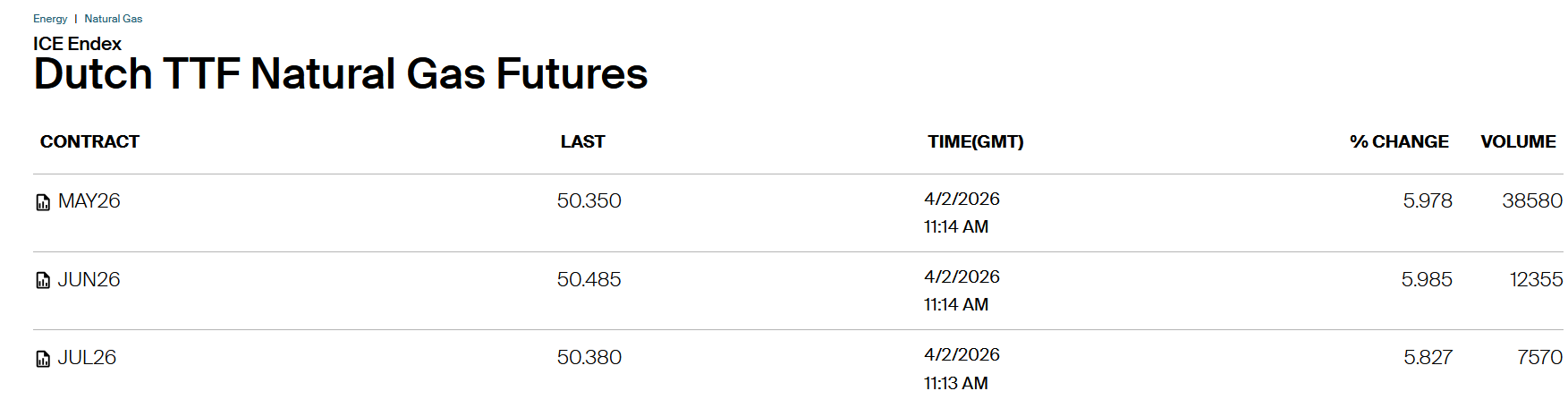Screen dimensions: 1568x408
Task: Click MAY26 volume value 38580
Action: (x=1531, y=201)
